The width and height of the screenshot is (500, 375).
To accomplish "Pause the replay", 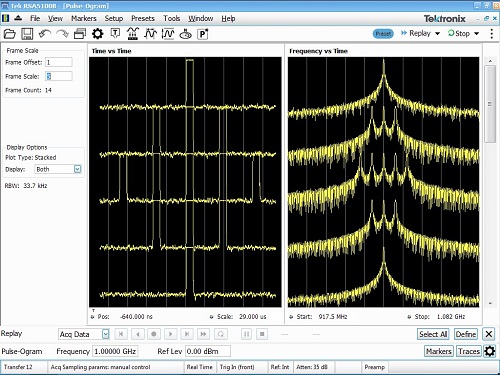I will pyautogui.click(x=246, y=334).
